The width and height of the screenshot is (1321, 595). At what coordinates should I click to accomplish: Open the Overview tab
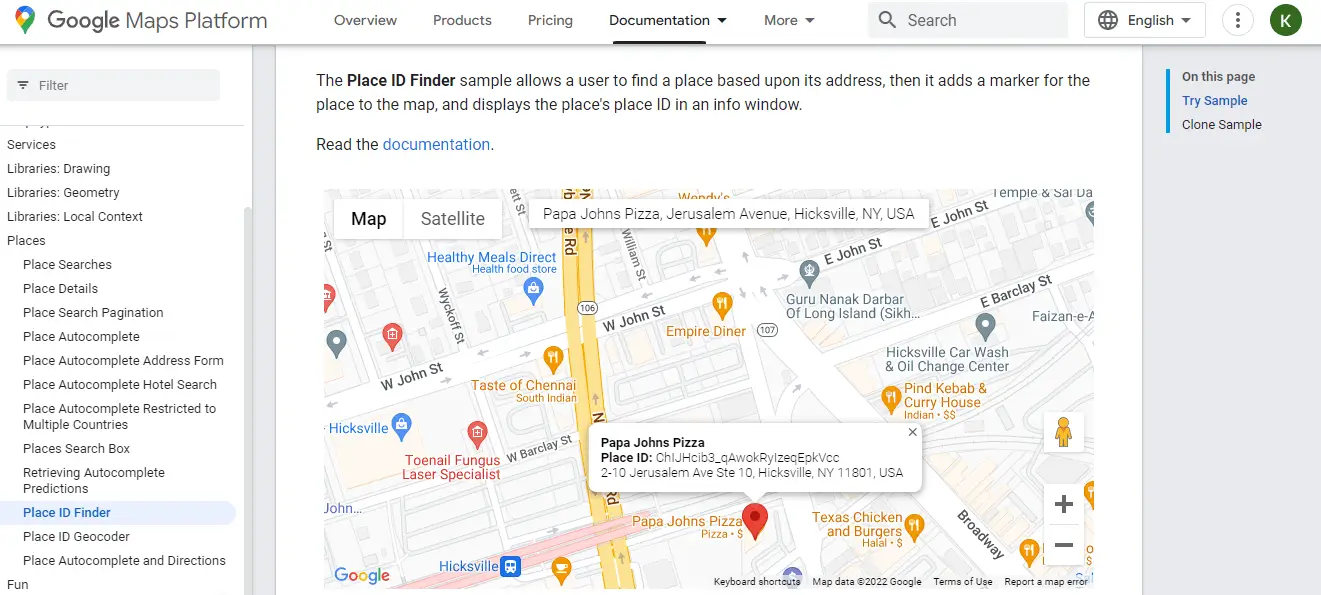[365, 20]
